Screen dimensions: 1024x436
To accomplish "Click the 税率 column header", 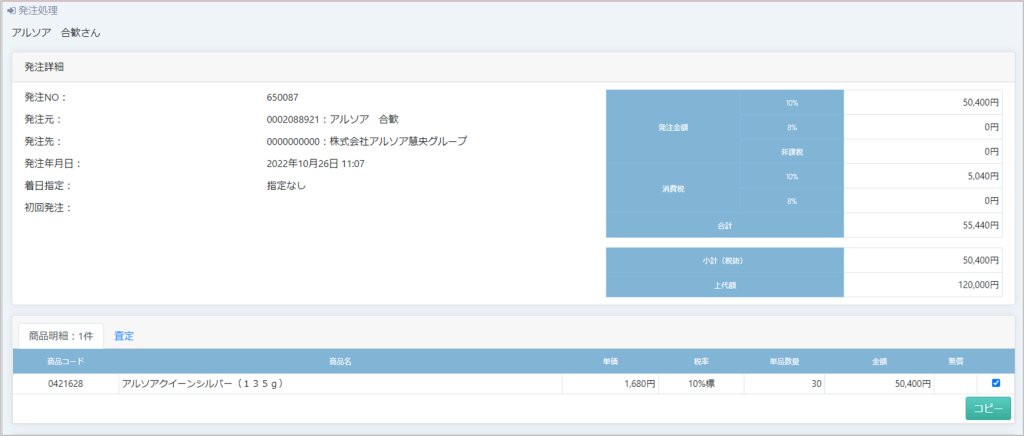I will [x=701, y=361].
